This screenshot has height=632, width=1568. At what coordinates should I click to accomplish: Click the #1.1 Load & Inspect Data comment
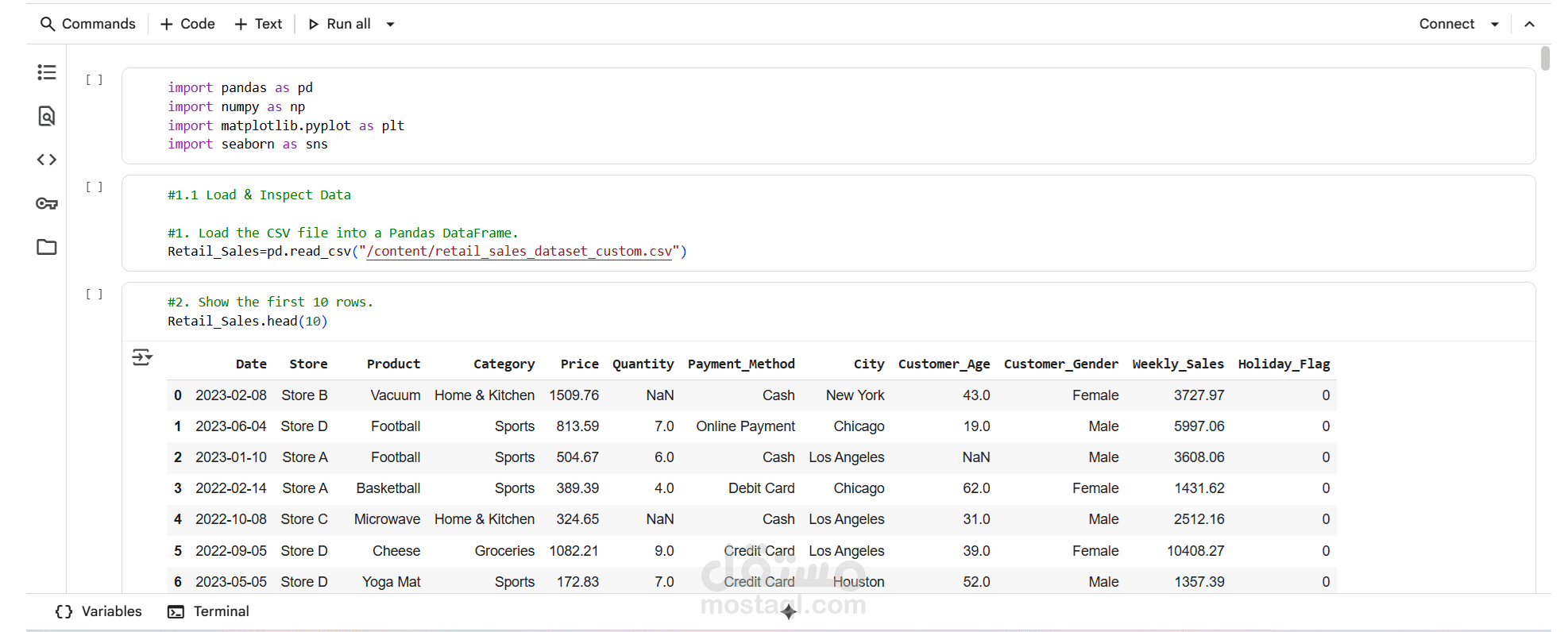click(259, 195)
